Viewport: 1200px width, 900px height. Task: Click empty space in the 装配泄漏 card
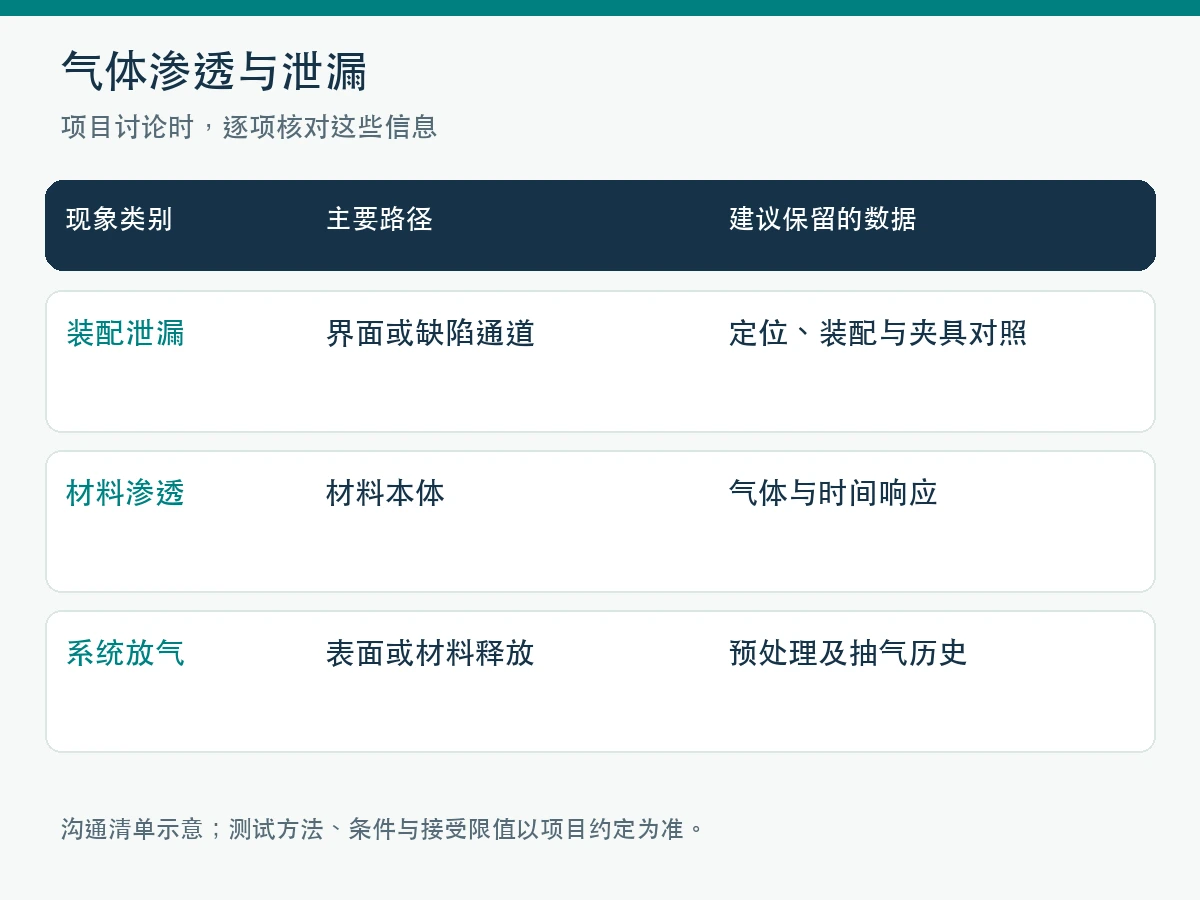(600, 395)
